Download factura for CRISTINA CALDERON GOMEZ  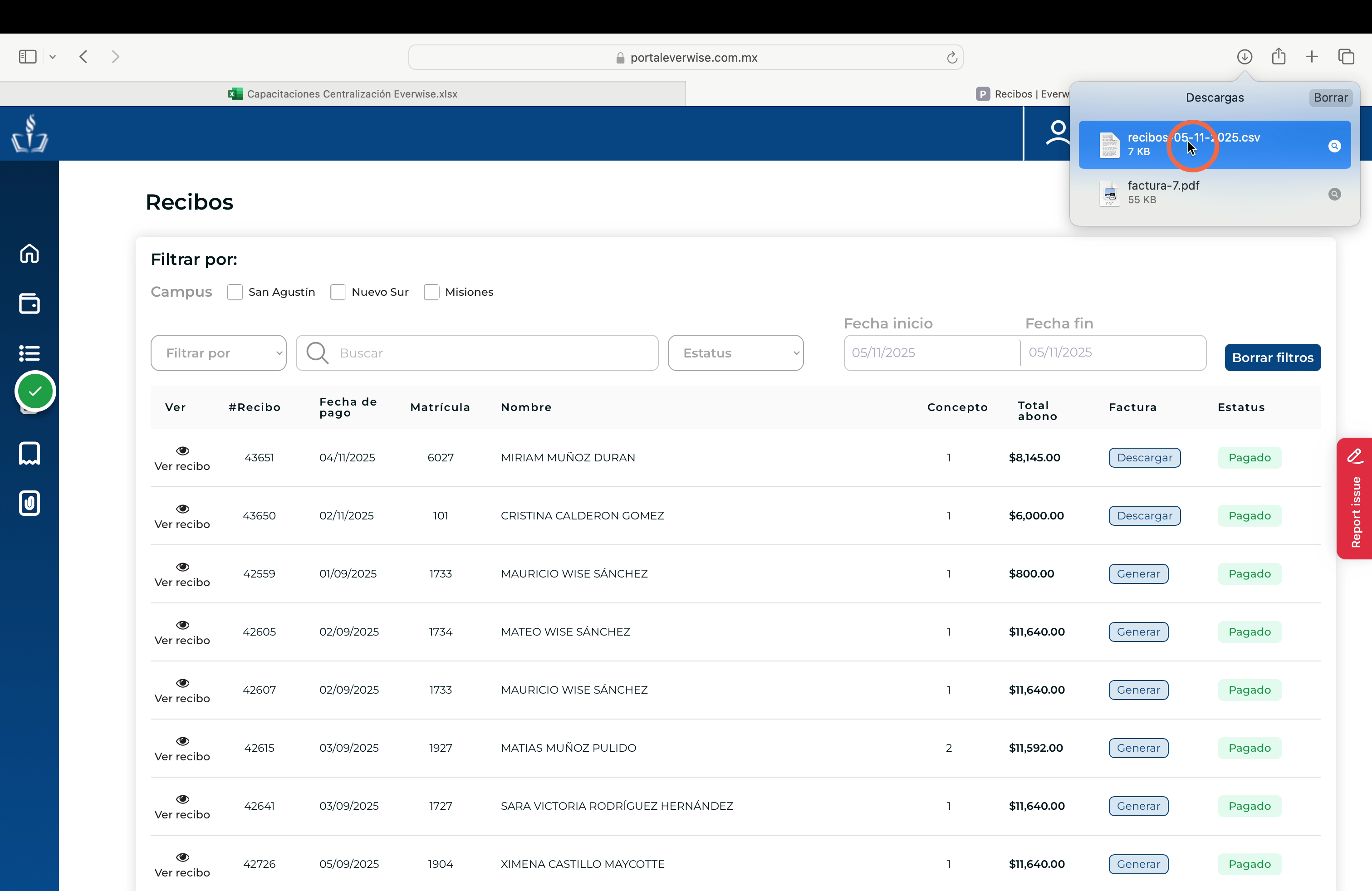(x=1144, y=516)
